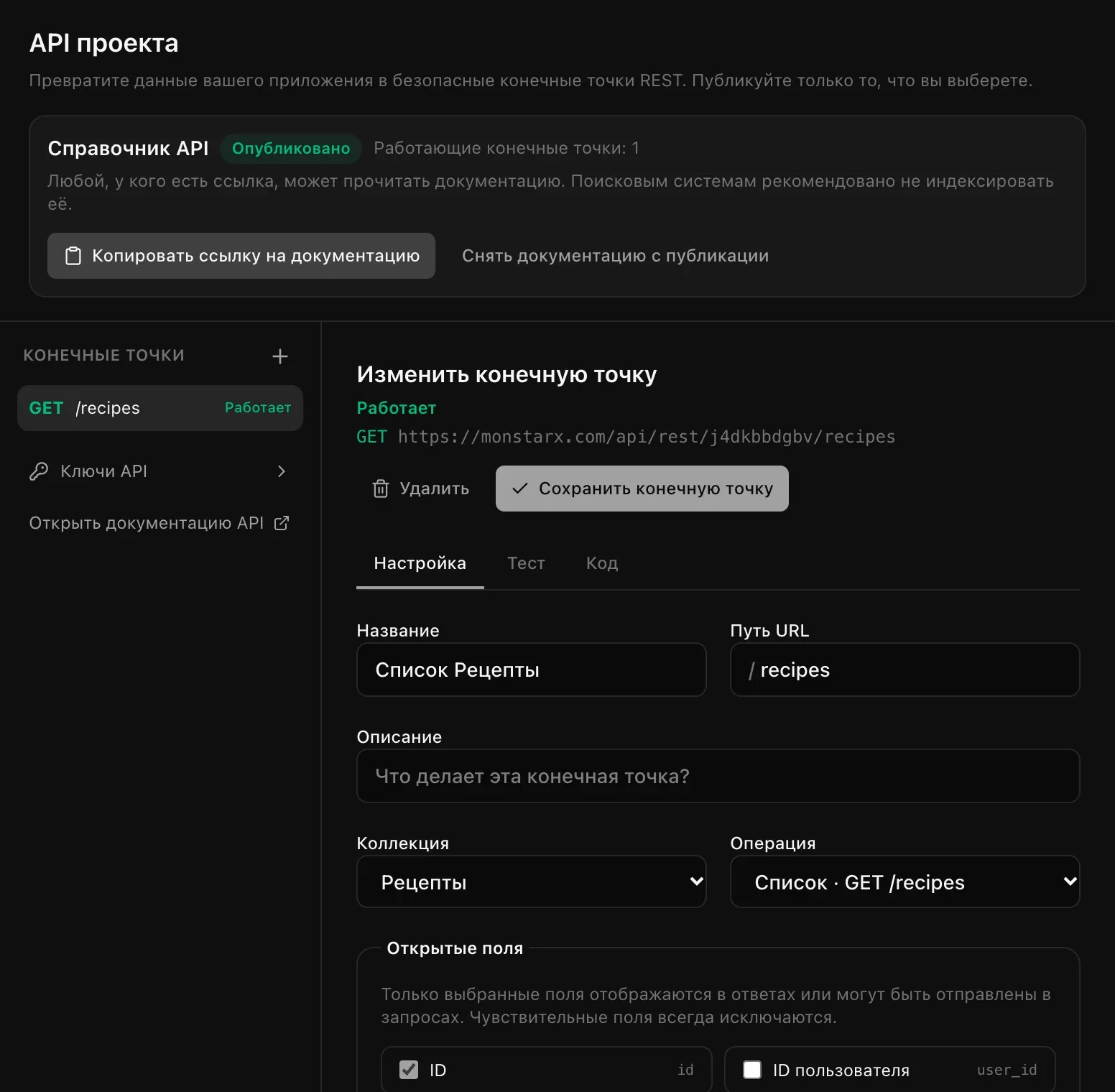This screenshot has height=1092, width=1115.
Task: Open the Коллекция dropdown showing Рецепты
Action: coord(532,882)
